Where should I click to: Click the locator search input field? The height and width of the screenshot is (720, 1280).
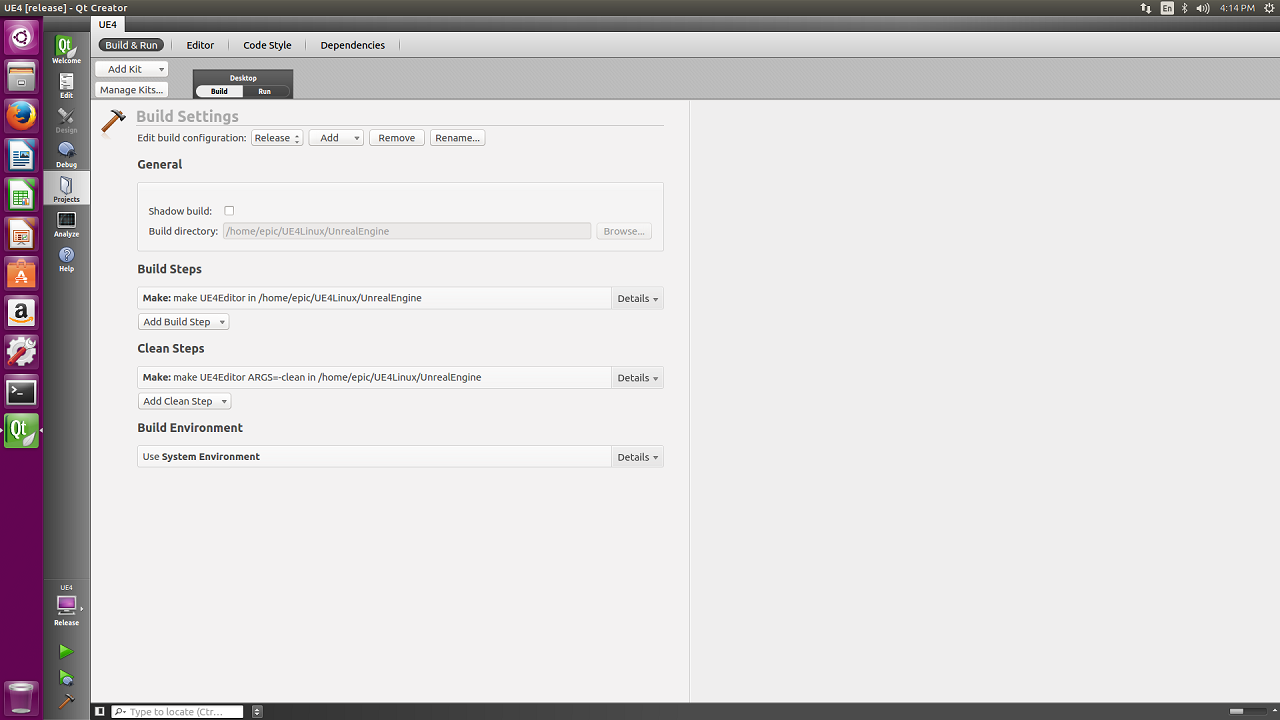tap(178, 712)
